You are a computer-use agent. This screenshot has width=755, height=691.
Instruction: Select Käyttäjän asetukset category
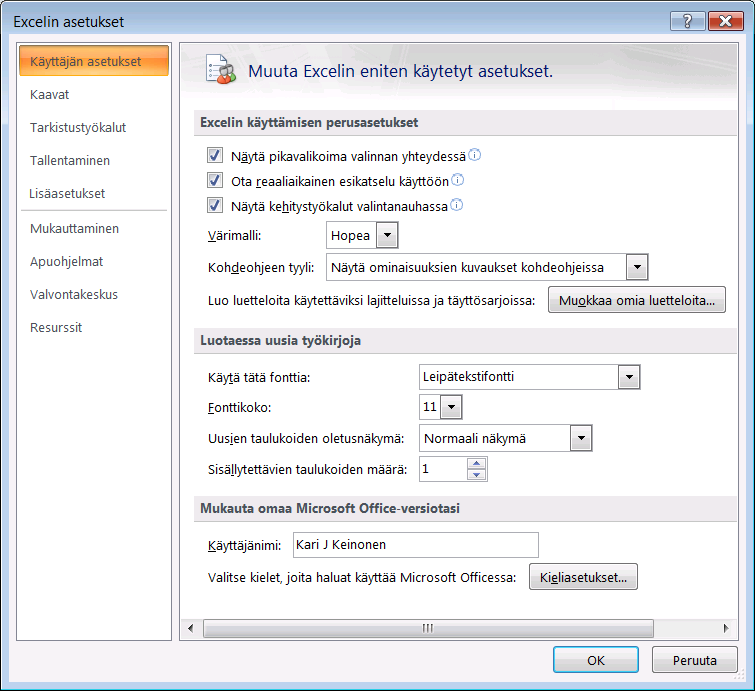pyautogui.click(x=94, y=61)
